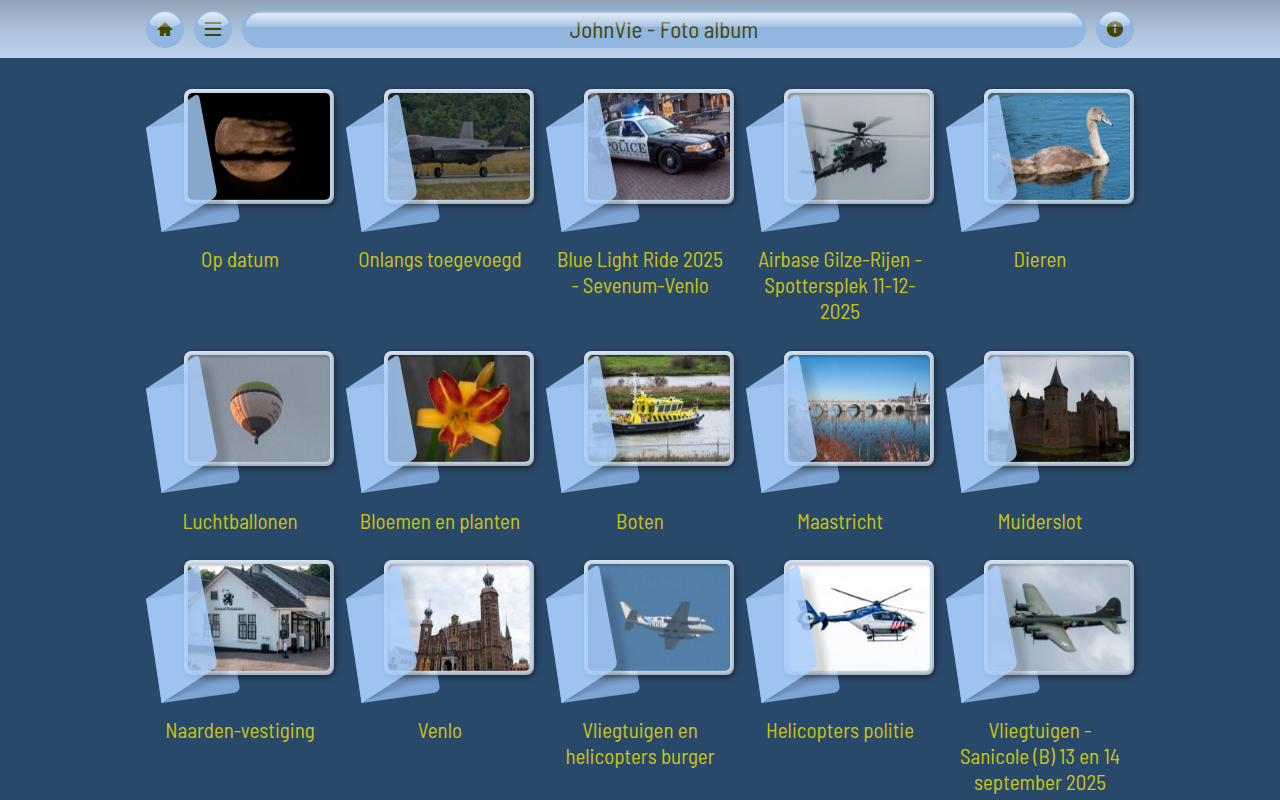1280x800 pixels.
Task: Open the Maastricht bridge thumbnail
Action: pyautogui.click(x=859, y=409)
